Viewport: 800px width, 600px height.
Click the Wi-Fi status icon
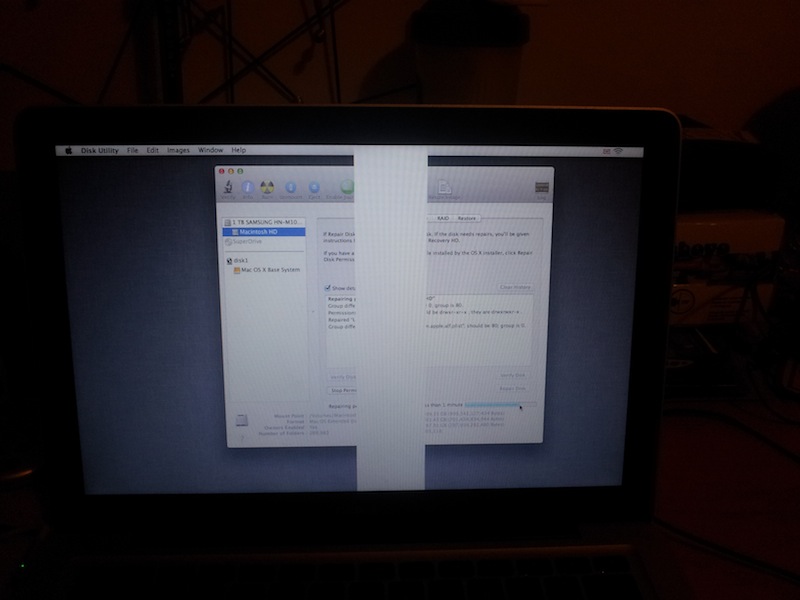(618, 152)
